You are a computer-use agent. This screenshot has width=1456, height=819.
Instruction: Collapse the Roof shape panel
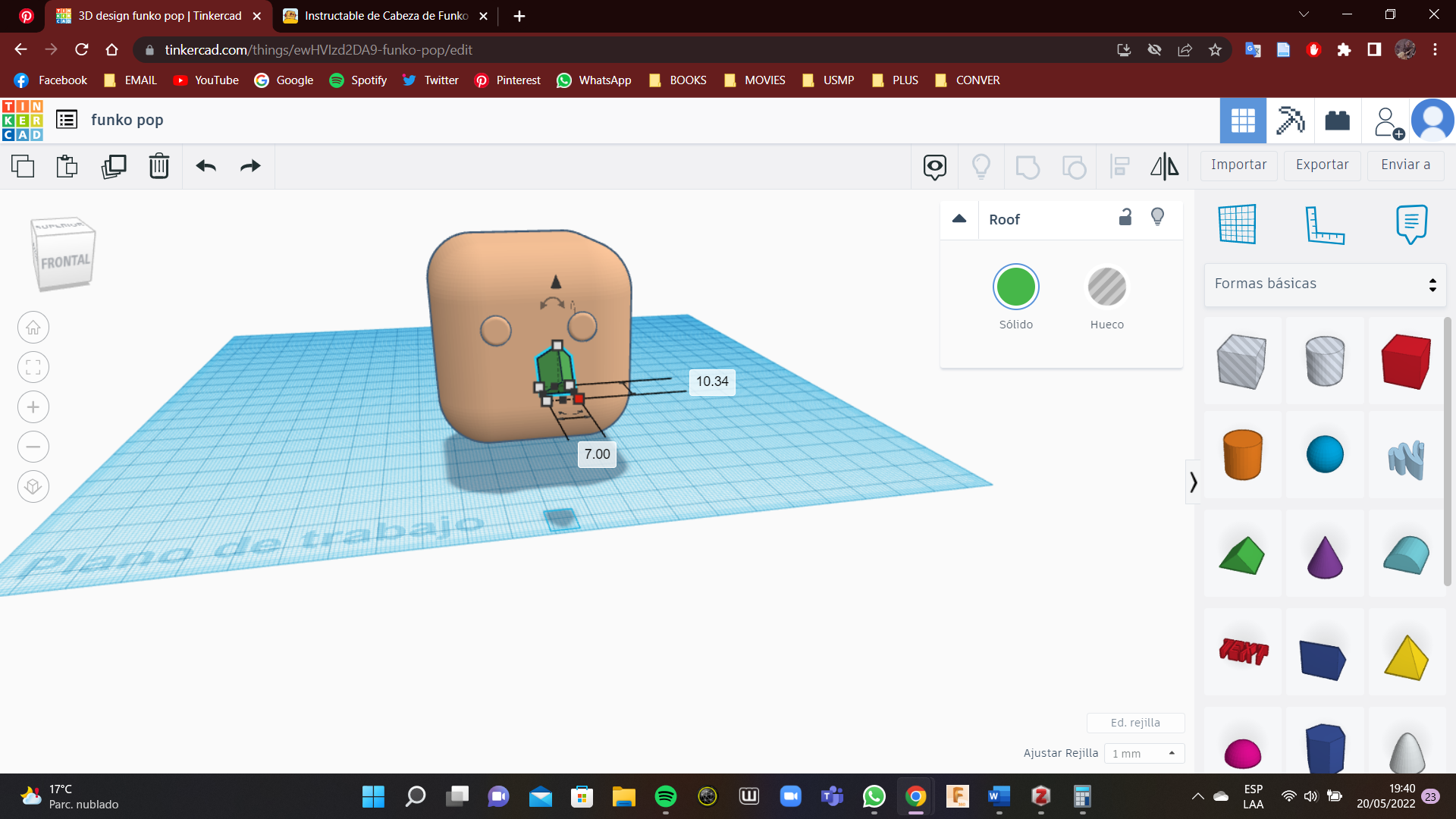[x=959, y=219]
